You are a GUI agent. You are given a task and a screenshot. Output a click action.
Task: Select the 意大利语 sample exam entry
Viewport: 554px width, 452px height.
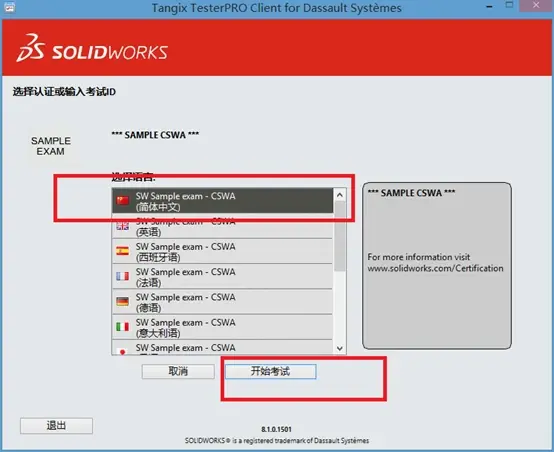[x=223, y=327]
